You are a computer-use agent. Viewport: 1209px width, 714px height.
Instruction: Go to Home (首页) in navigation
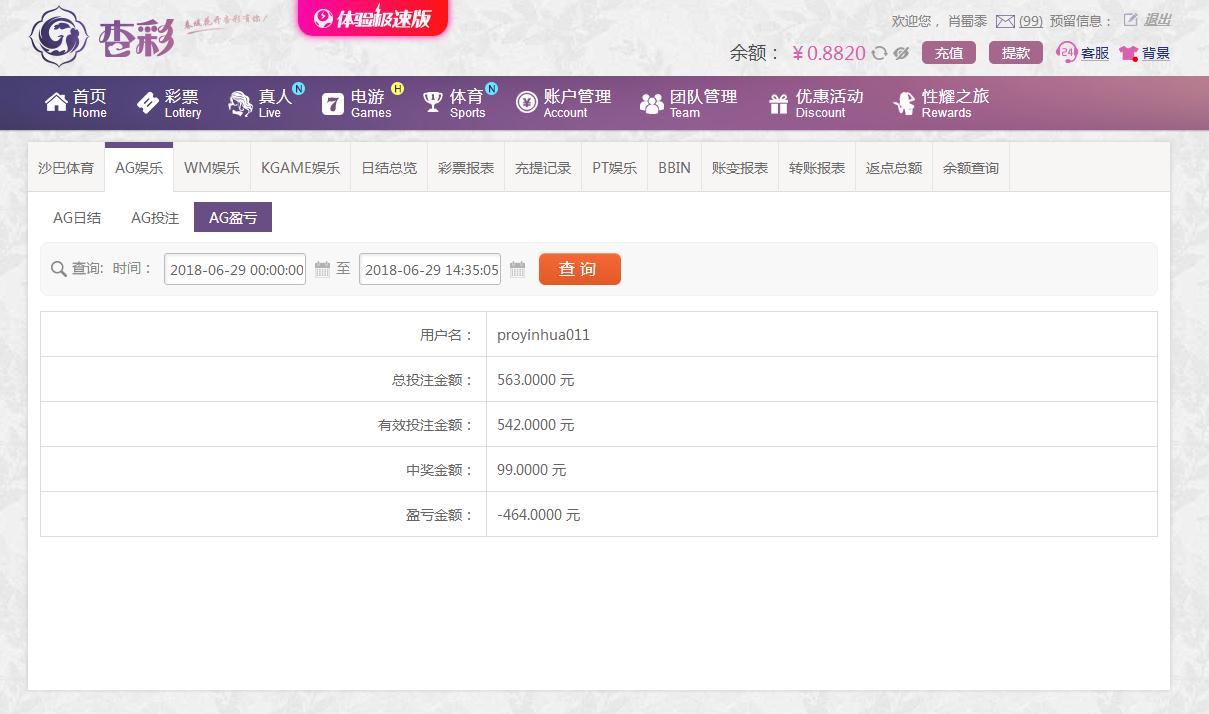[x=76, y=103]
